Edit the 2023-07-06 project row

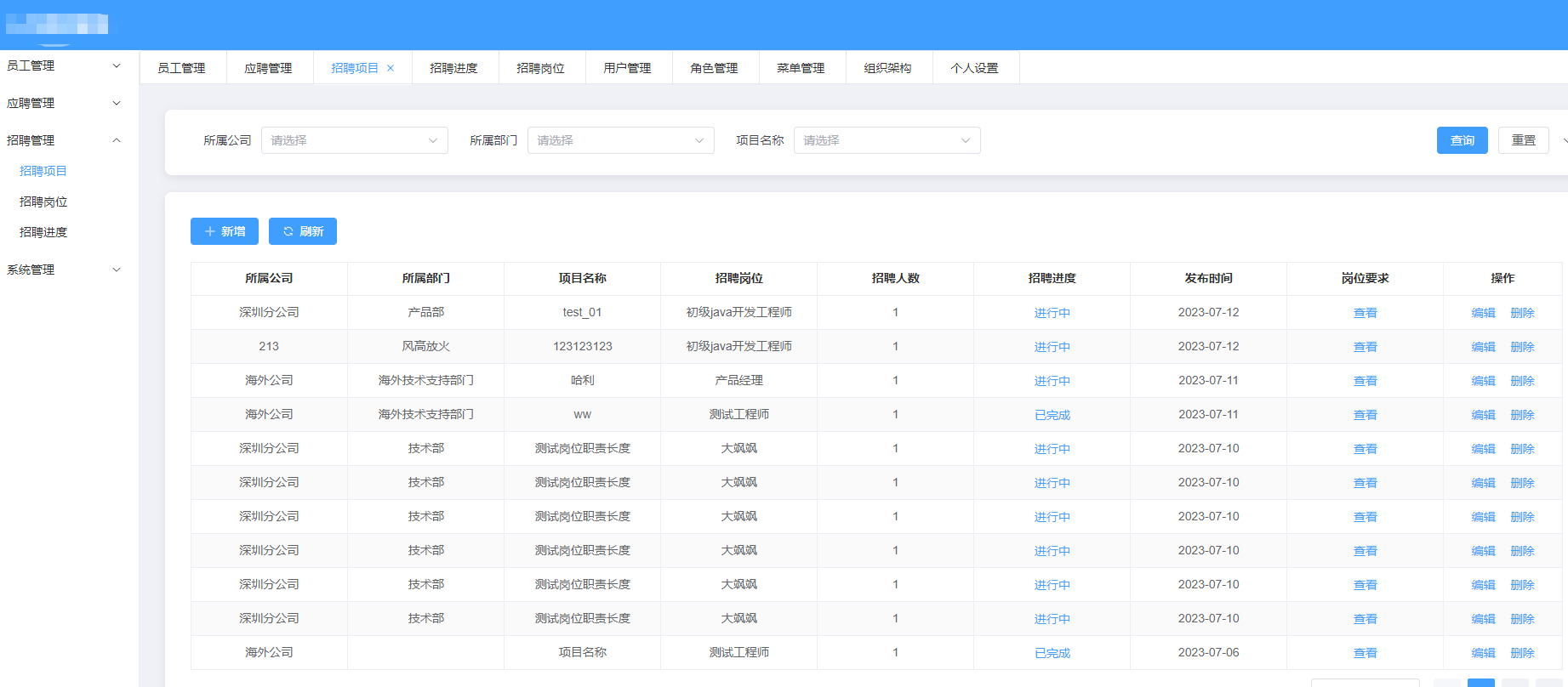(x=1484, y=653)
